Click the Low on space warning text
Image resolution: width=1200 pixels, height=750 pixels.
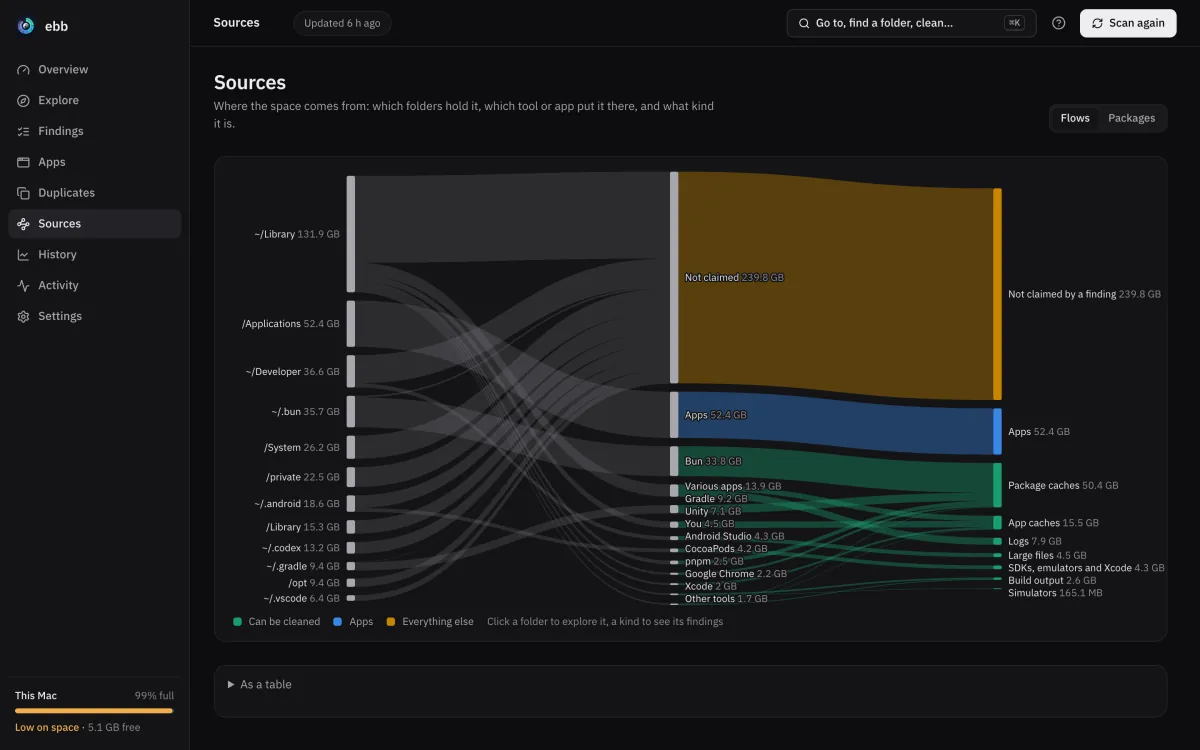47,728
